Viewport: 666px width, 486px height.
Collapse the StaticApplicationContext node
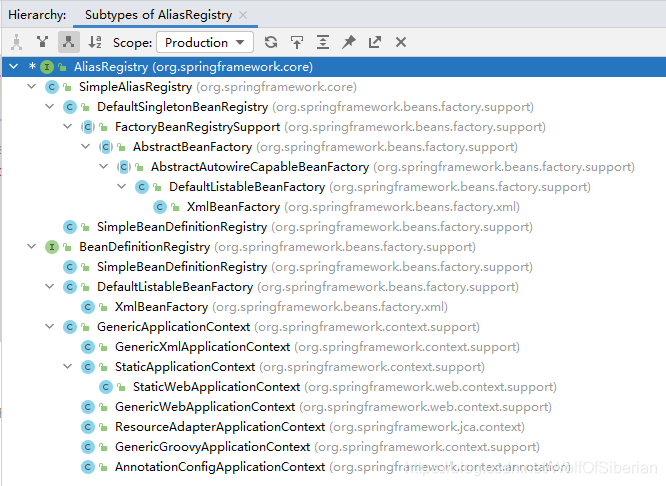pos(68,366)
